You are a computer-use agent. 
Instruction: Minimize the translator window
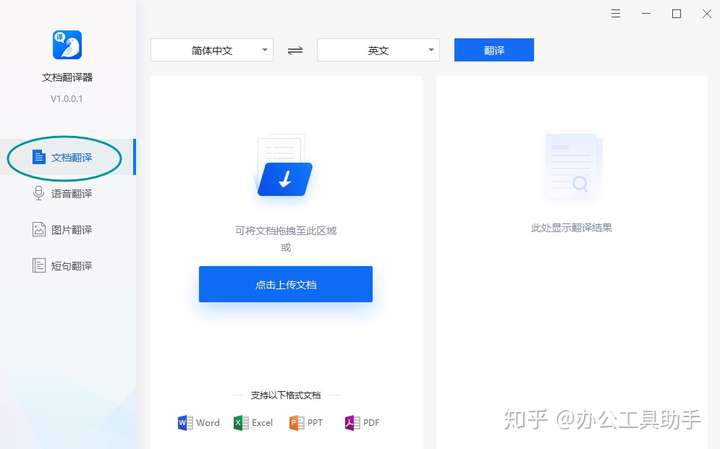[x=646, y=14]
